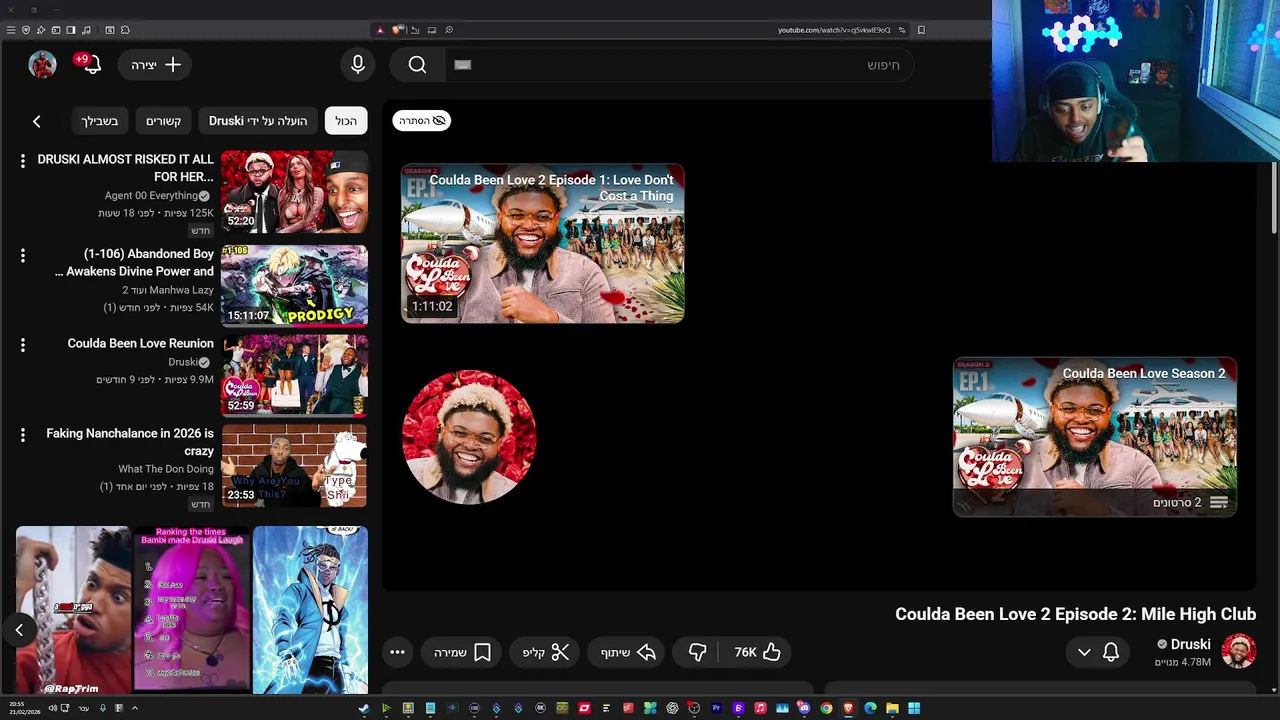Open options menu for DRUSKI ALMOST RISKED IT ALL
Screen dimensions: 1280x720
(22, 161)
